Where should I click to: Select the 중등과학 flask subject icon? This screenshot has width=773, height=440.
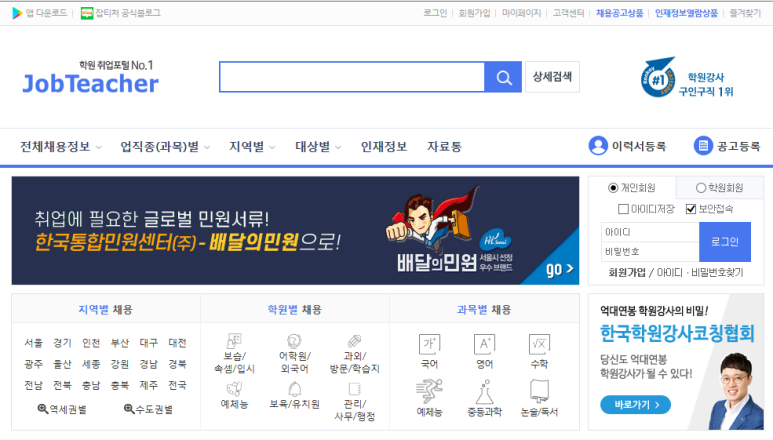point(484,392)
